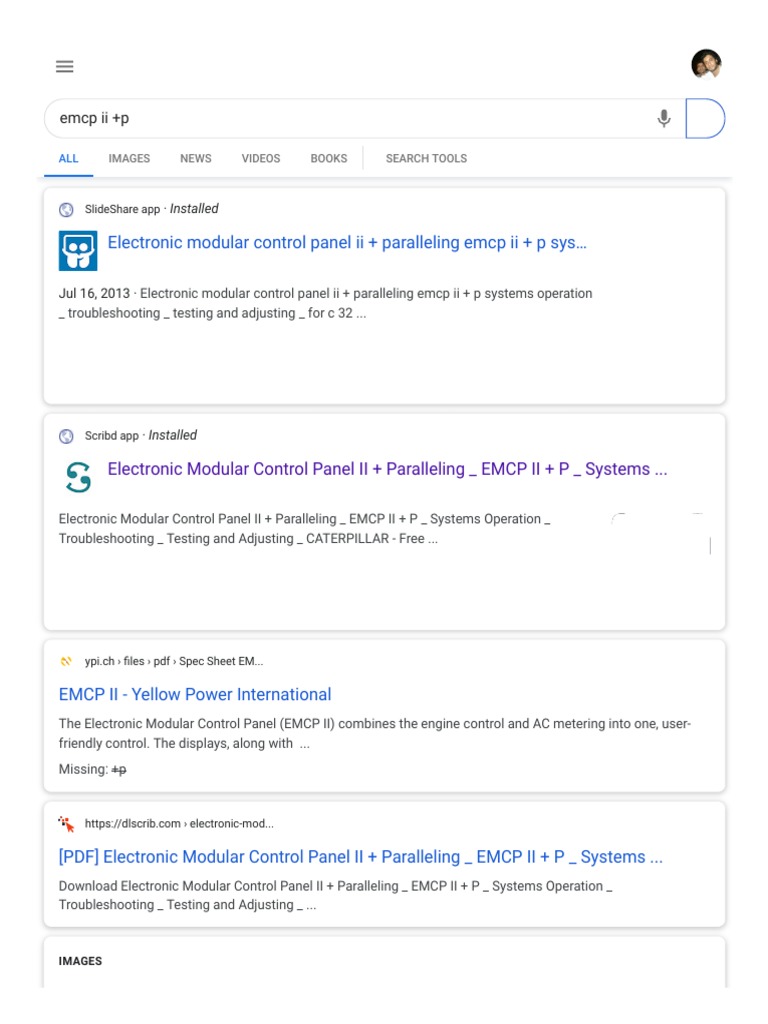Open the Scribd Electronic Modular Control Panel link
This screenshot has height=1024, width=768.
387,469
